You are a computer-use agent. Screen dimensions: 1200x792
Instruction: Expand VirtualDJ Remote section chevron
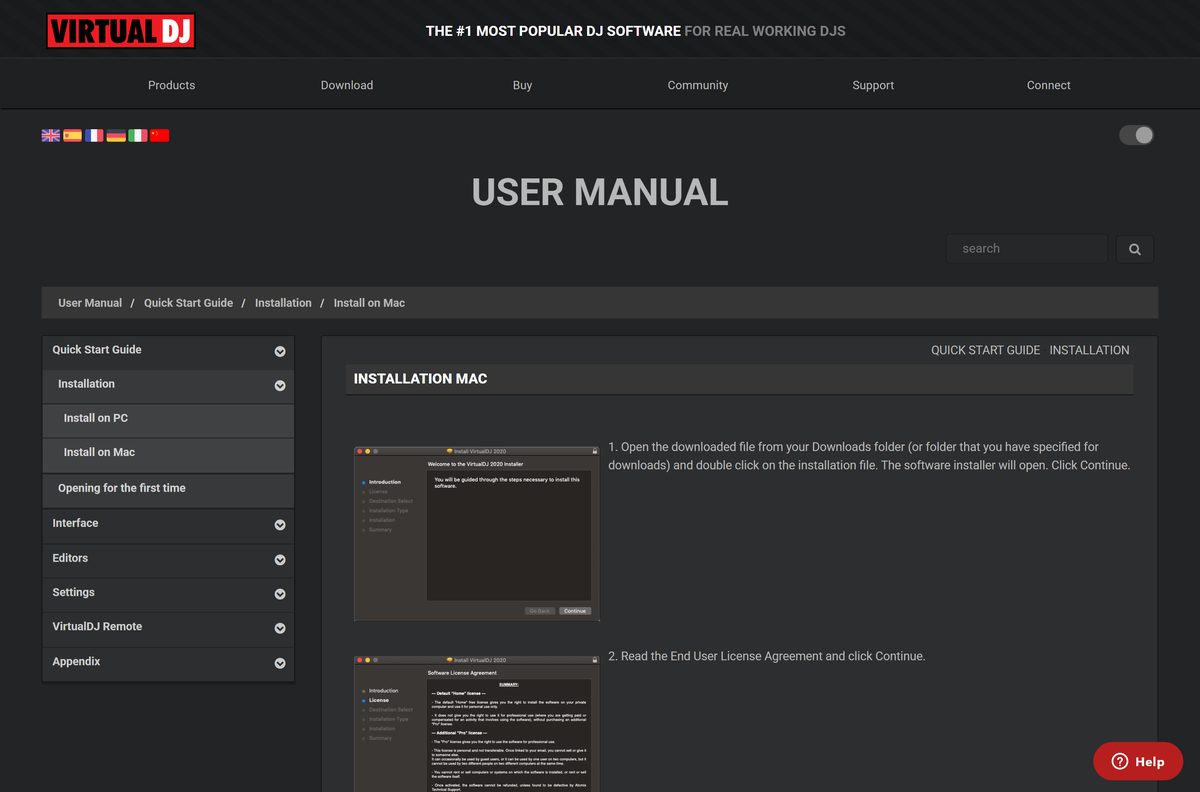coord(280,628)
